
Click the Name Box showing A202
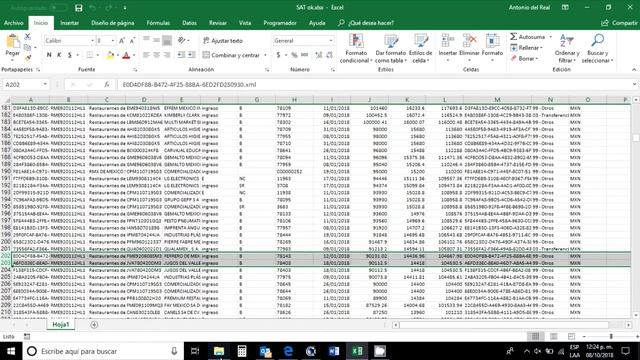coord(25,84)
